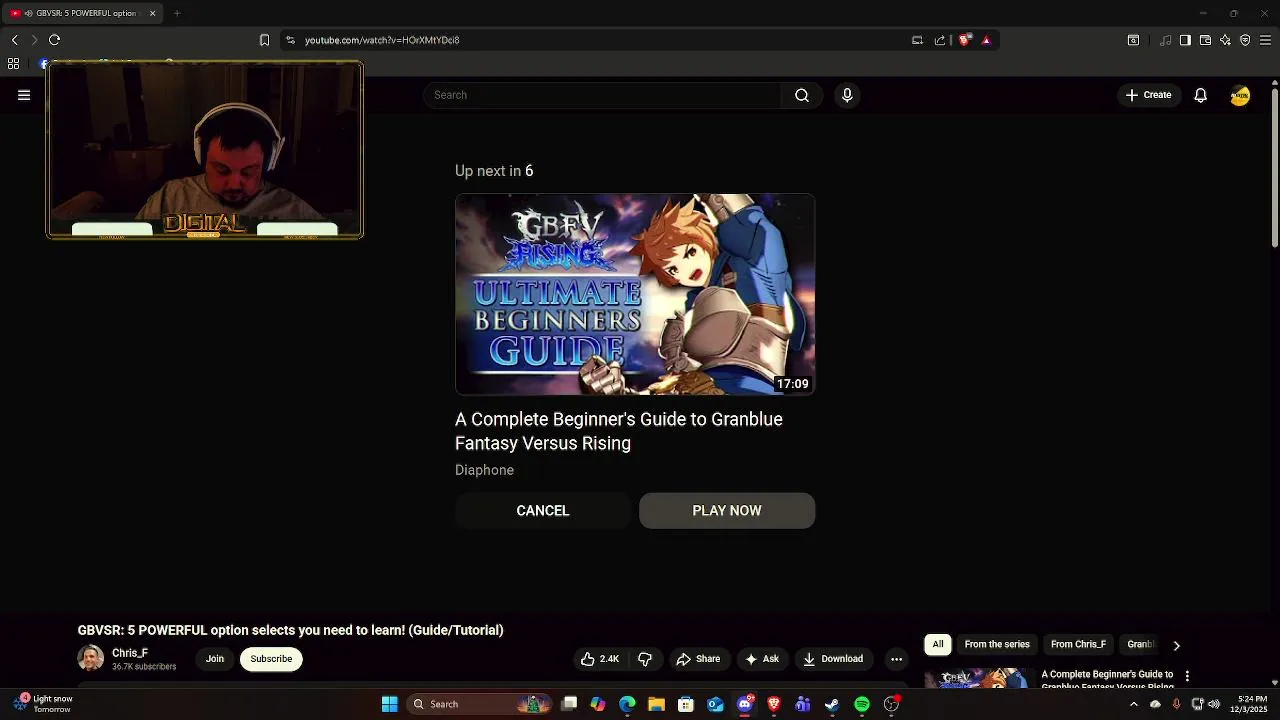Open the Brave Shields lion icon
The width and height of the screenshot is (1280, 720).
pos(964,40)
